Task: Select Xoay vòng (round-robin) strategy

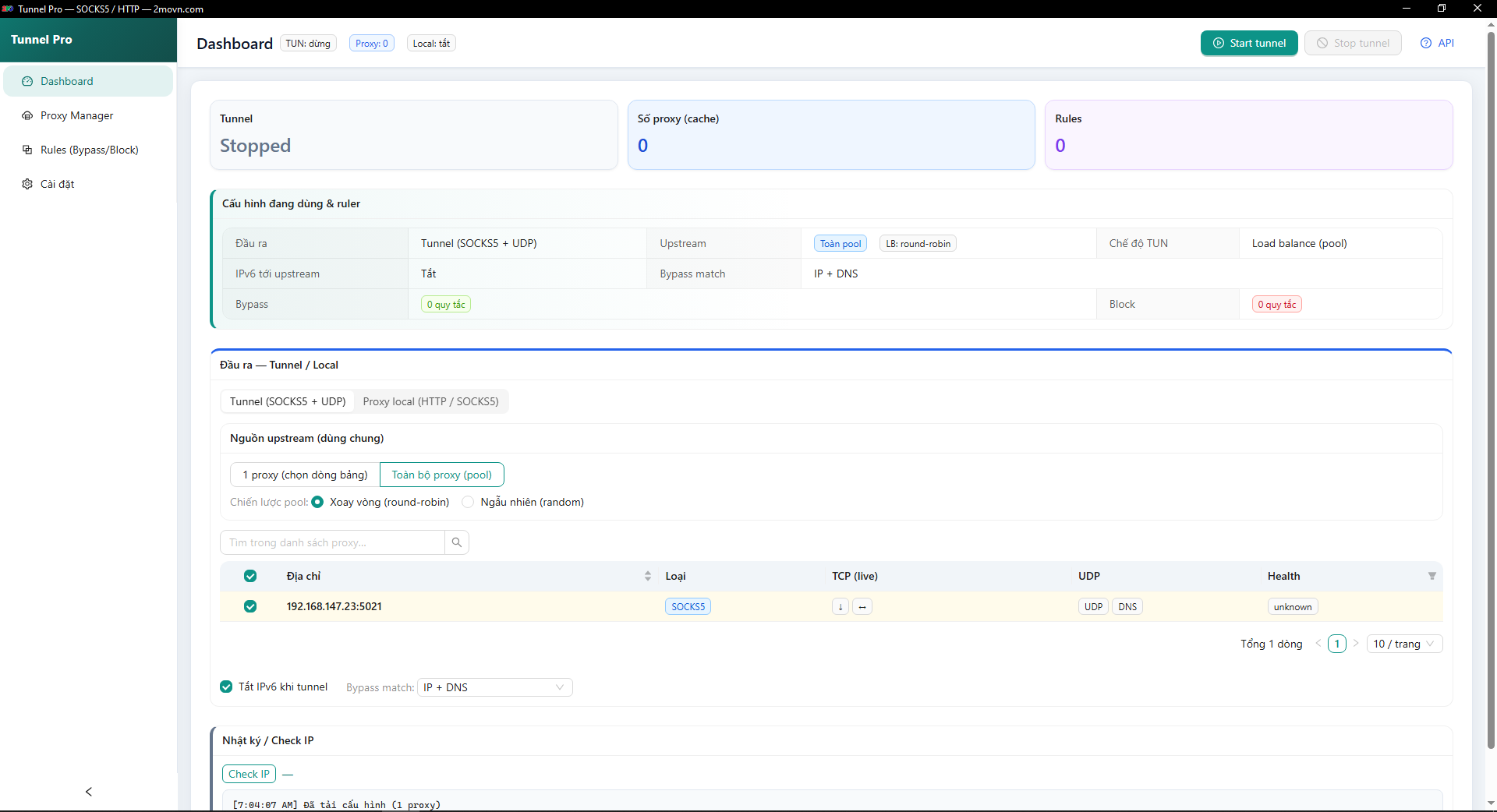Action: (x=318, y=502)
